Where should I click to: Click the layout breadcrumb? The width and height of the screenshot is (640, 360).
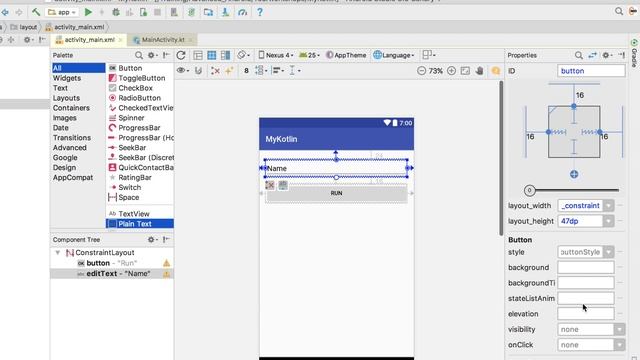click(24, 27)
